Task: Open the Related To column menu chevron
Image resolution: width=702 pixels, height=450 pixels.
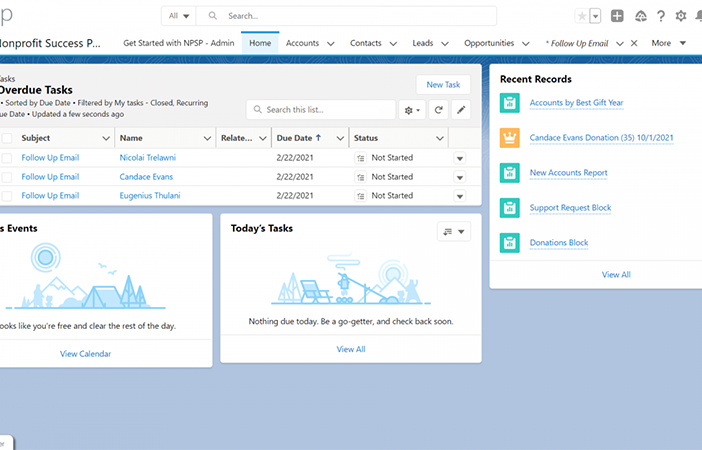Action: click(263, 138)
